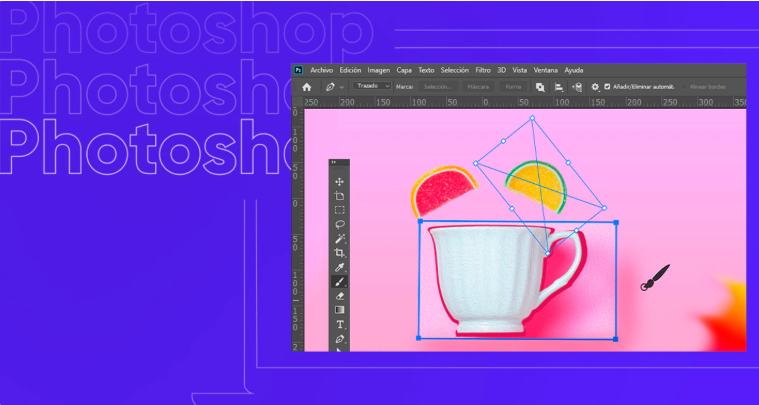Open the pen tool preset picker arrow
The width and height of the screenshot is (759, 405).
pyautogui.click(x=342, y=87)
